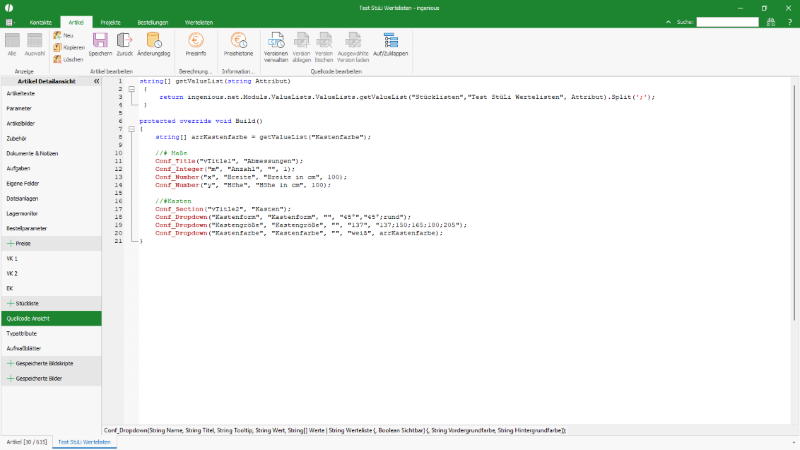Click the Löschen button

[x=67, y=59]
